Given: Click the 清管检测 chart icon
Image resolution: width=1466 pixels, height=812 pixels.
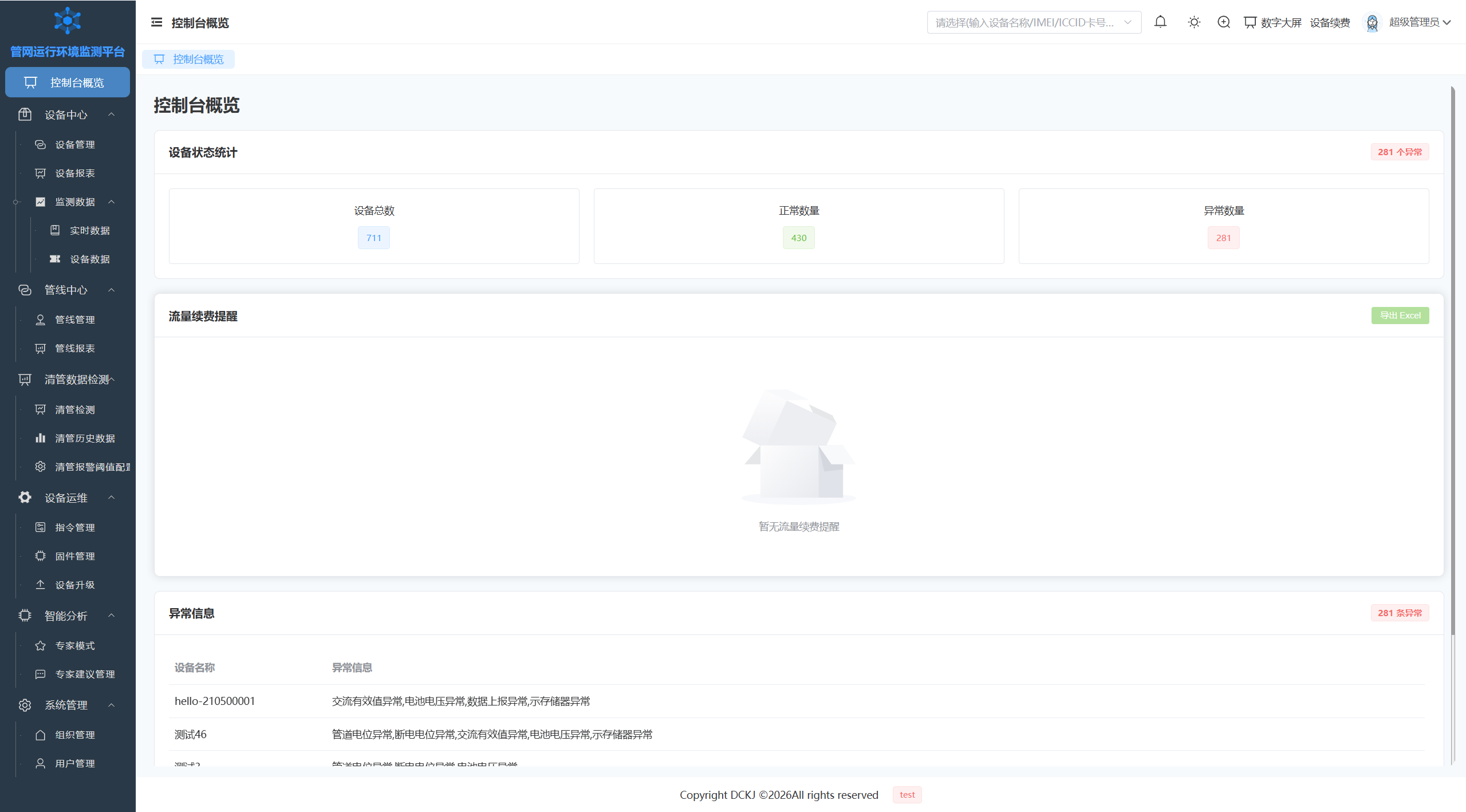Looking at the screenshot, I should pyautogui.click(x=40, y=409).
